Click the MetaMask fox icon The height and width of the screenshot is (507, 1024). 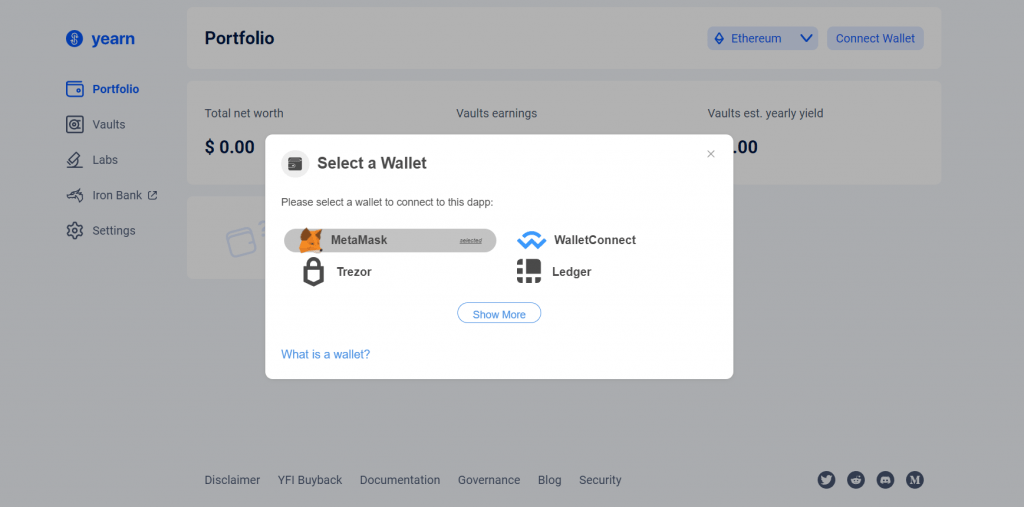[311, 240]
